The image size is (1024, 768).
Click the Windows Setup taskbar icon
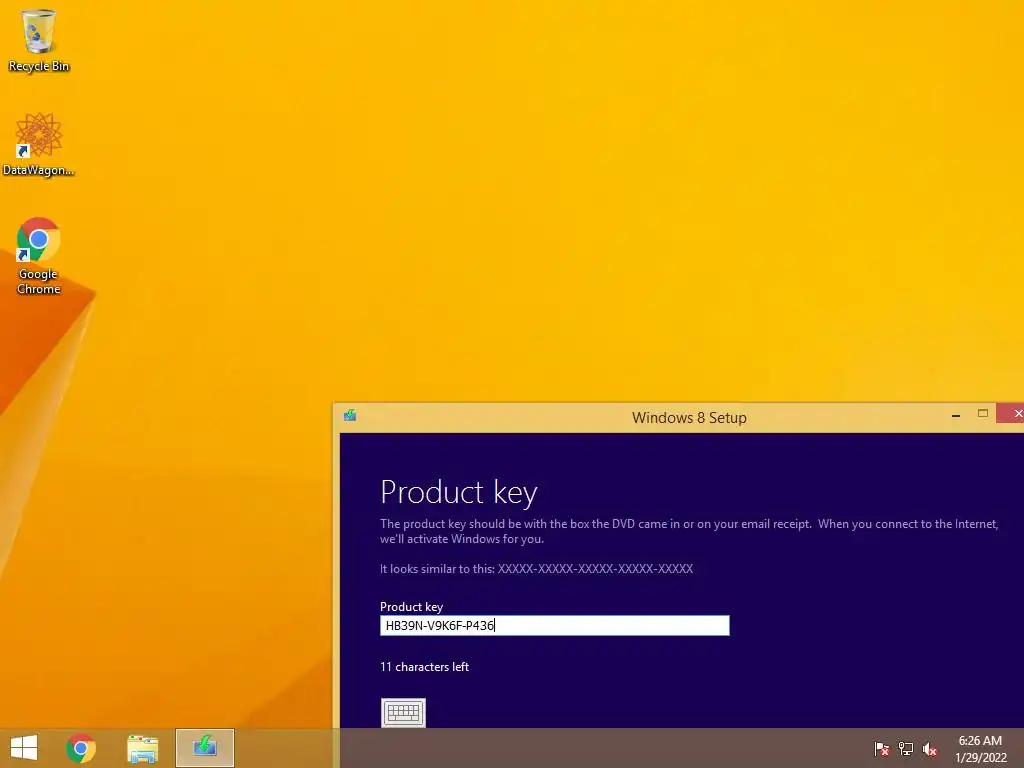click(205, 748)
